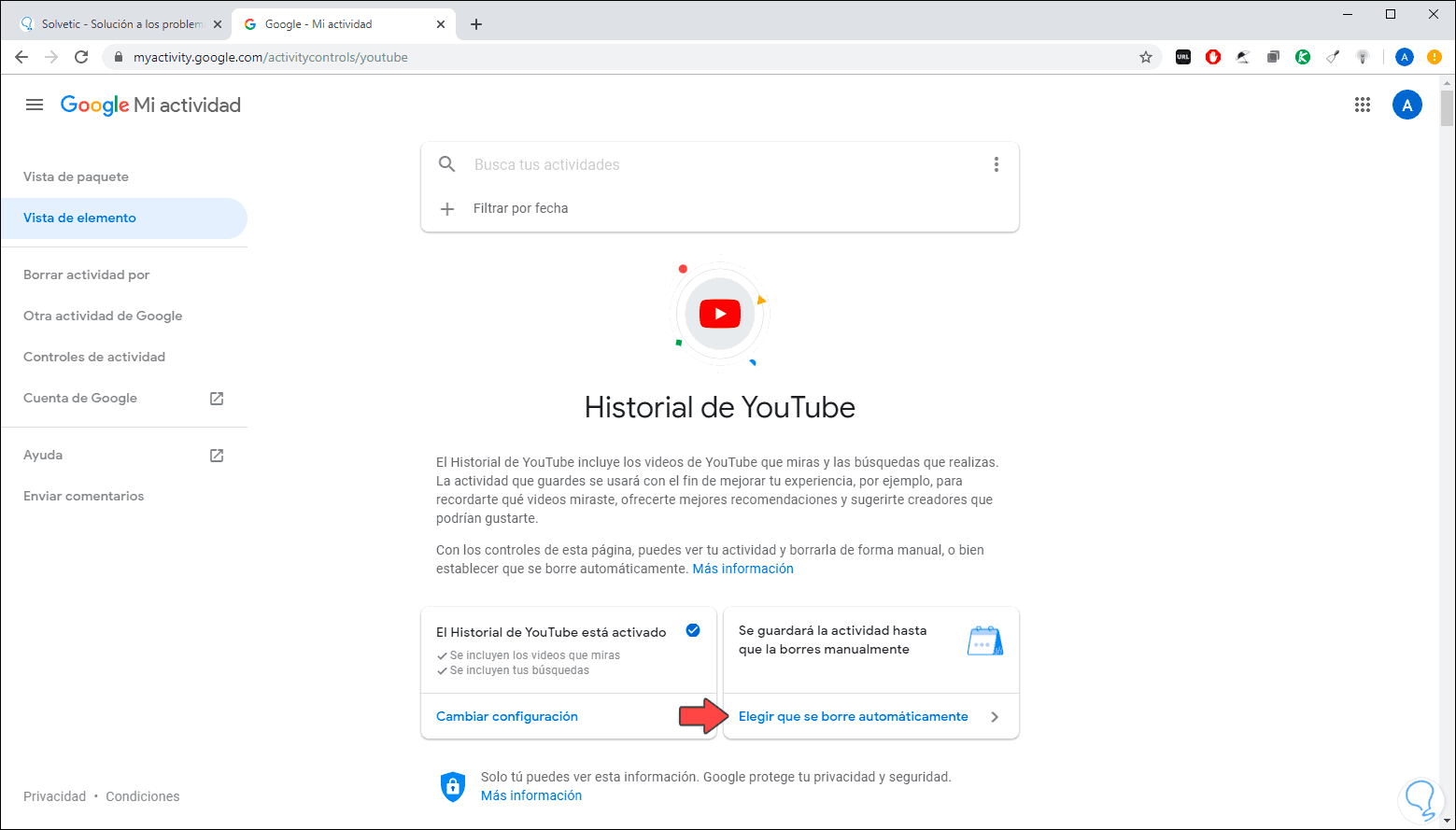Click Filtrar por fecha
Viewport: 1456px width, 830px height.
(x=521, y=208)
